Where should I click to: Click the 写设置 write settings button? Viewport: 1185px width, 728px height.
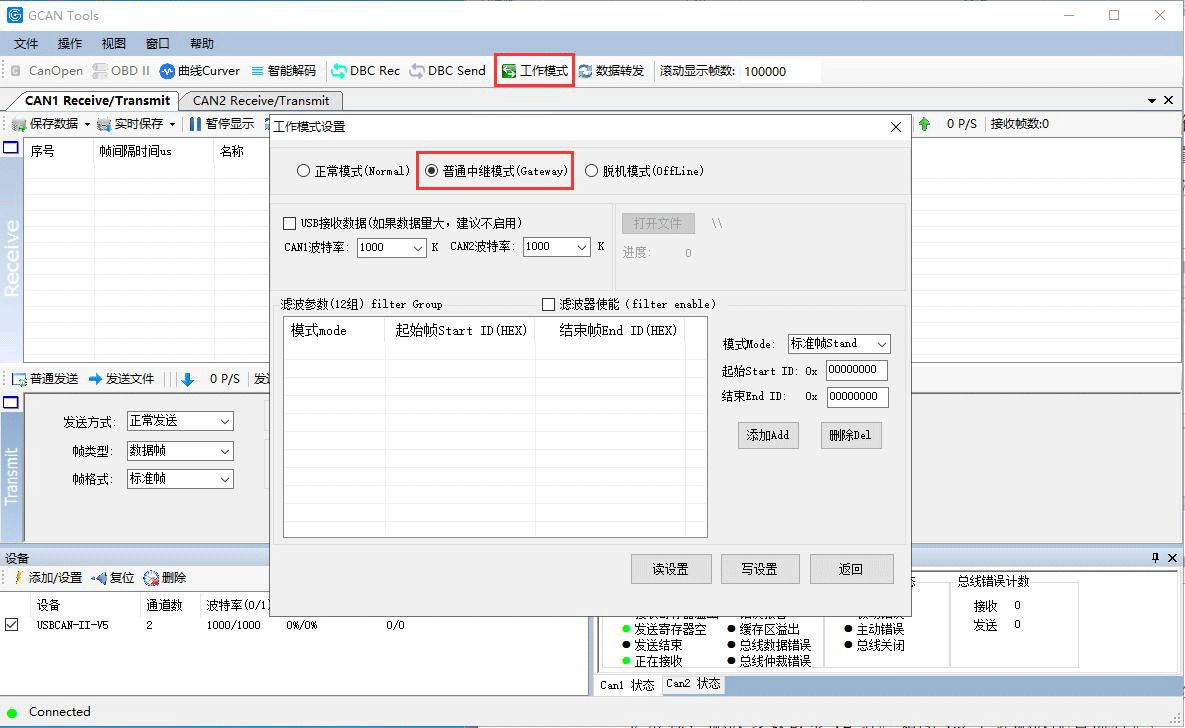(759, 569)
